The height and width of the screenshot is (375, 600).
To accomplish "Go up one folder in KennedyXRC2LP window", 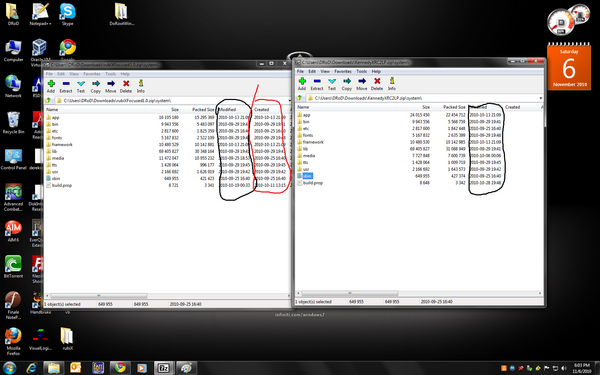I will (300, 98).
